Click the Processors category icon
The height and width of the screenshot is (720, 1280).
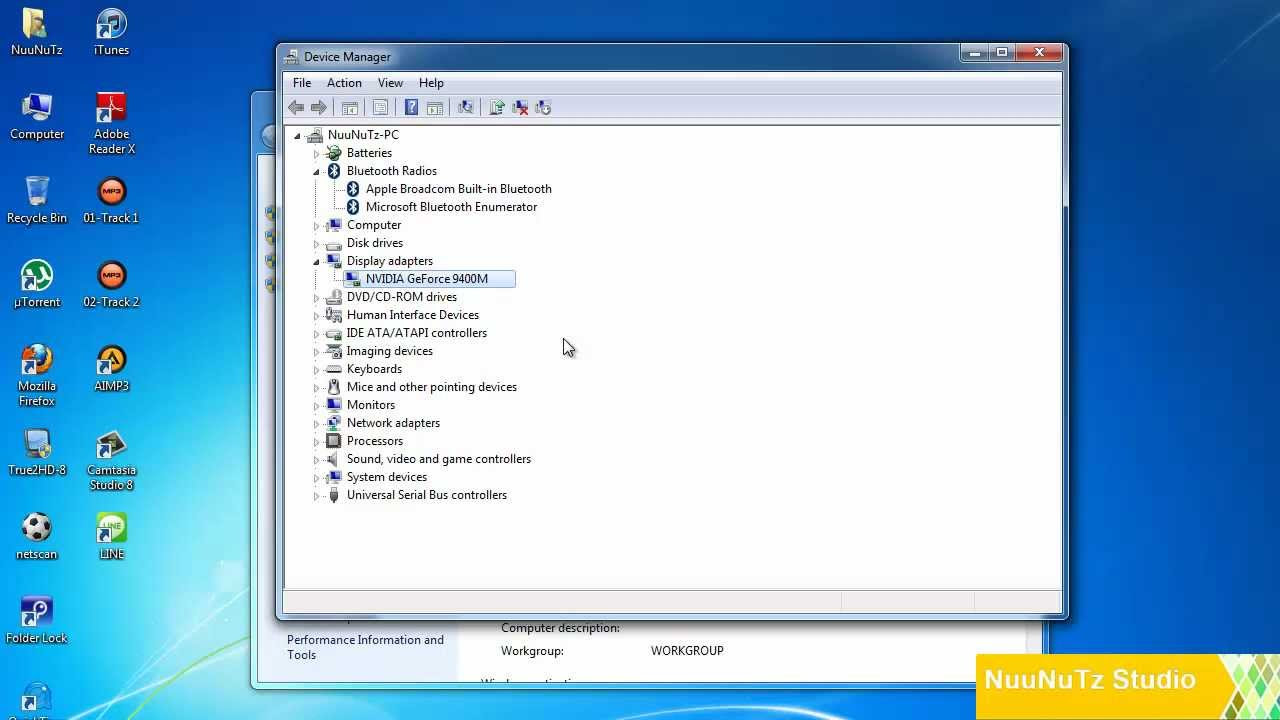click(x=334, y=441)
